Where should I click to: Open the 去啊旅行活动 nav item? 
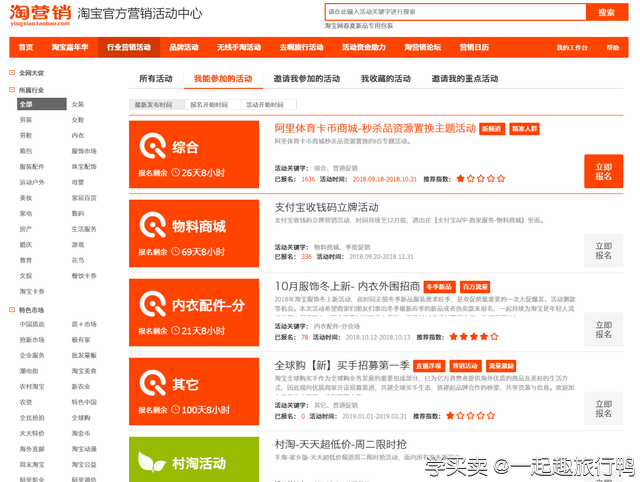point(302,47)
